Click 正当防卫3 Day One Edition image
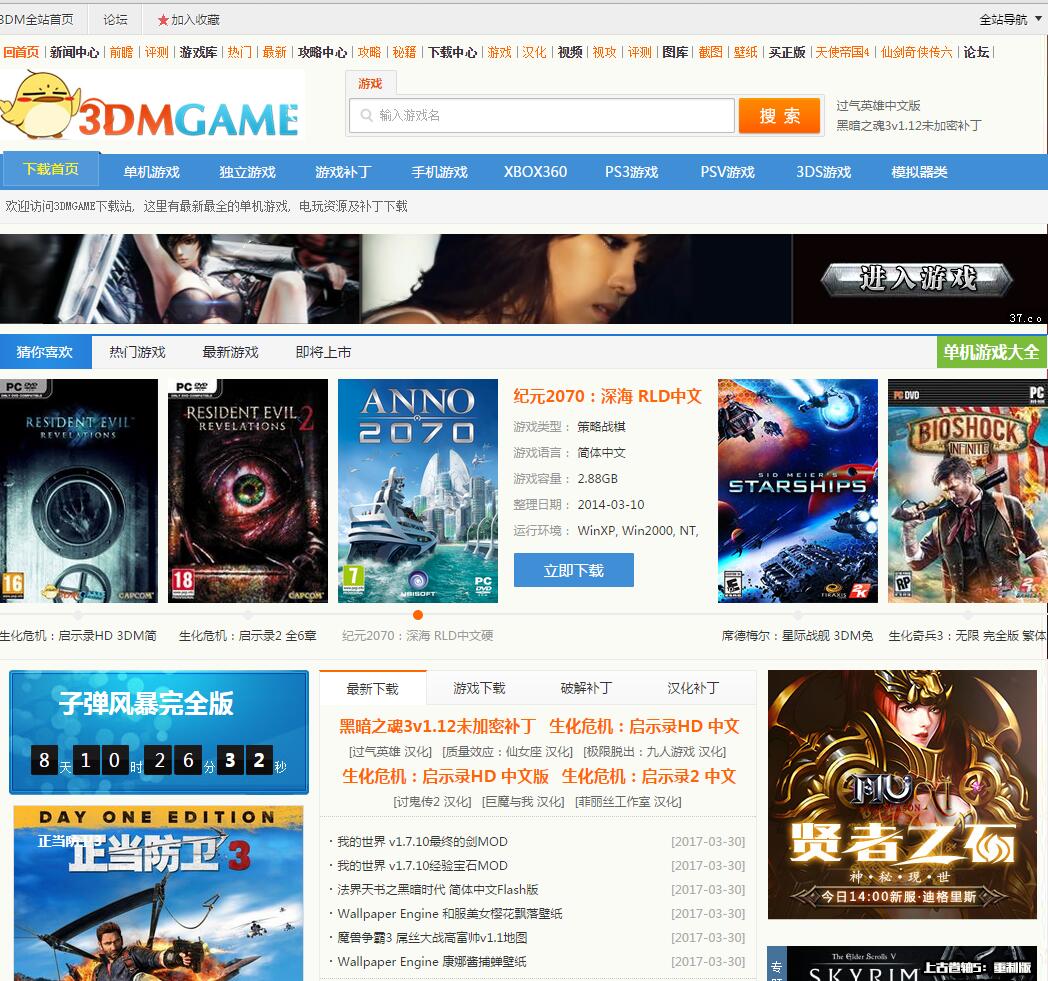The height and width of the screenshot is (981, 1048). pyautogui.click(x=158, y=893)
